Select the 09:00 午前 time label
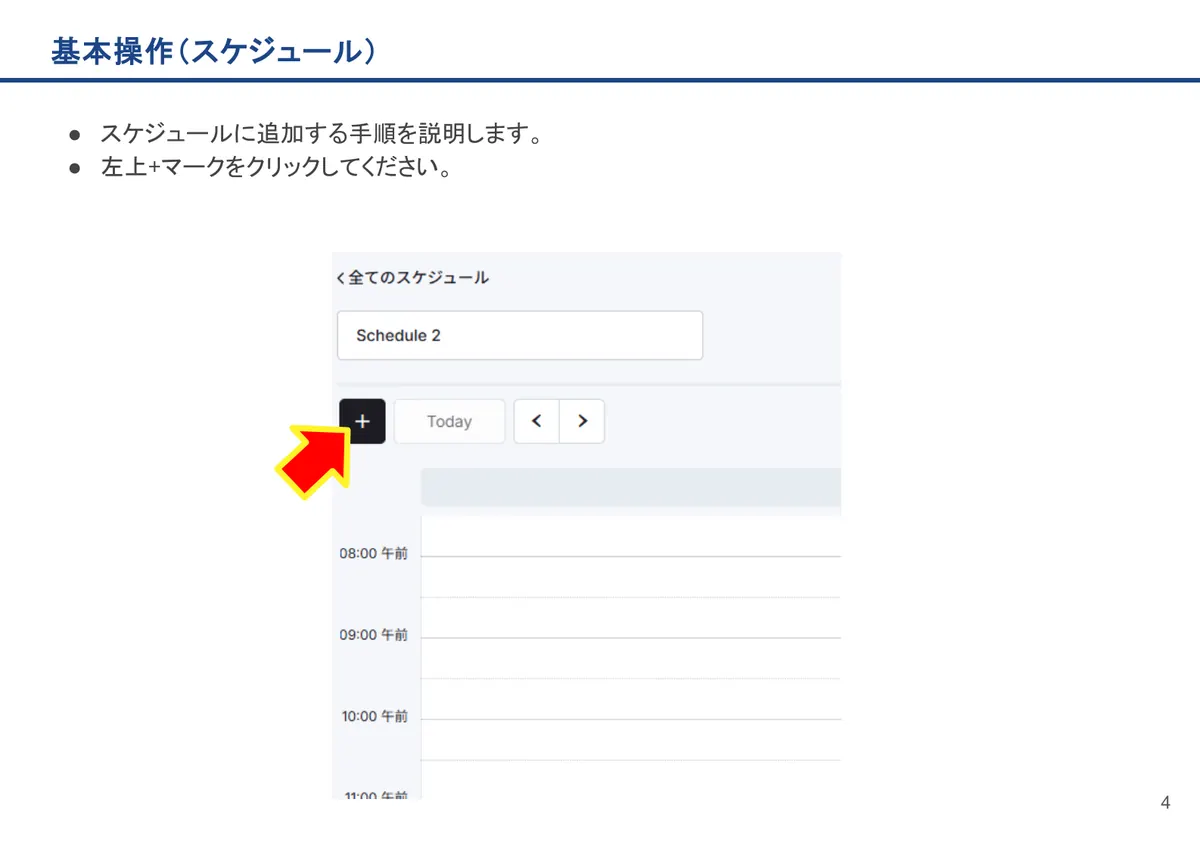 pos(373,635)
